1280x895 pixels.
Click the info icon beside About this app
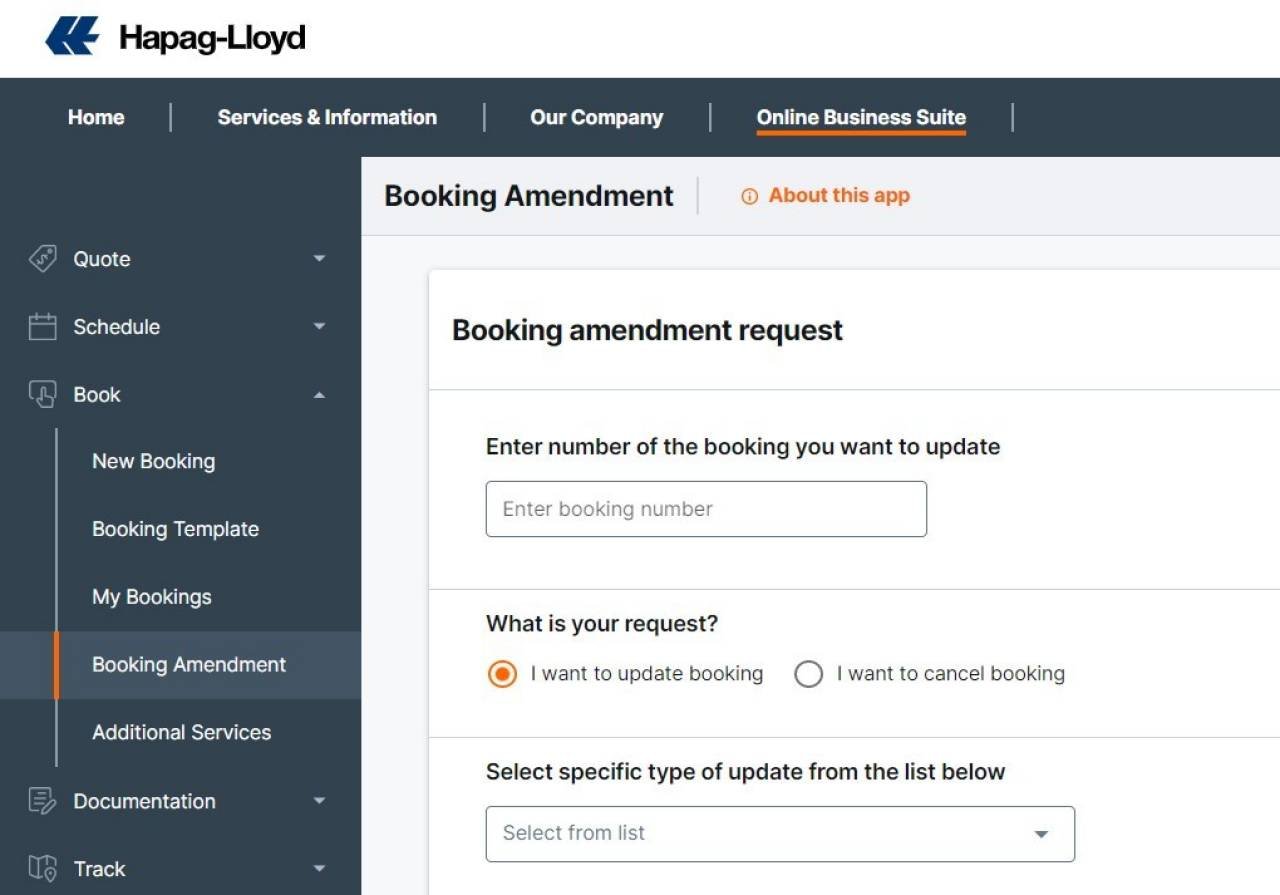[x=750, y=195]
